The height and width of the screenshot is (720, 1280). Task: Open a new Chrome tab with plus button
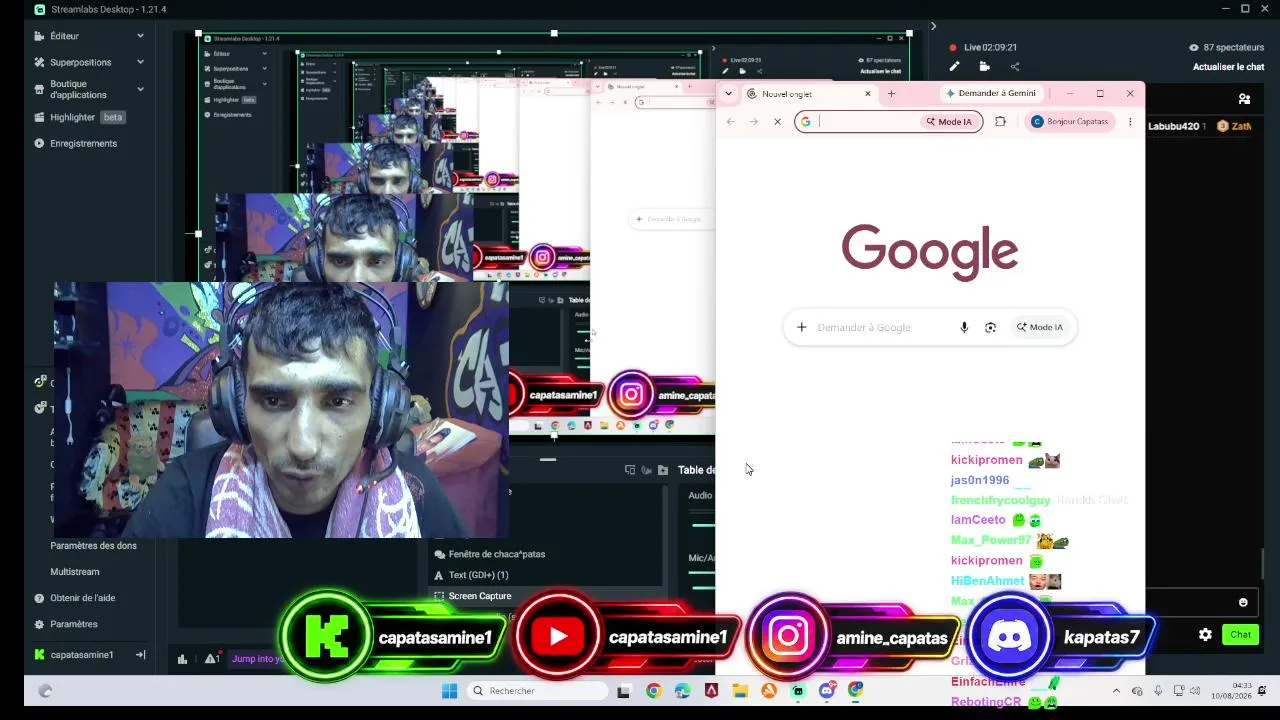click(891, 93)
